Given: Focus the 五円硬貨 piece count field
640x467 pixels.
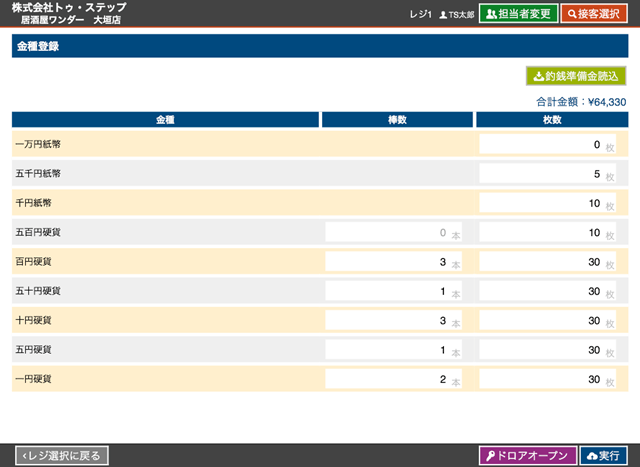Looking at the screenshot, I should 541,350.
